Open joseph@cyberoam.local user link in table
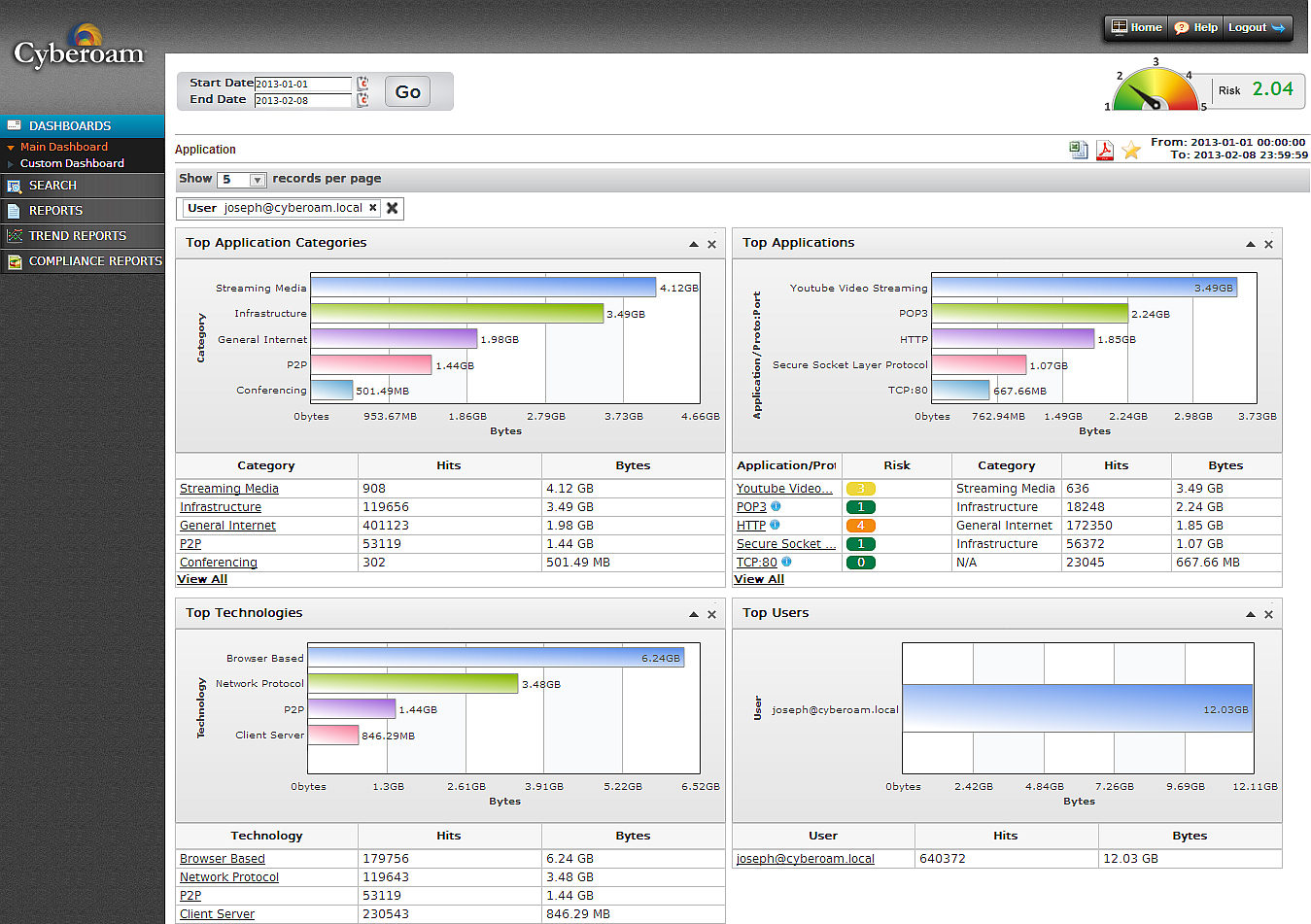 coord(806,859)
